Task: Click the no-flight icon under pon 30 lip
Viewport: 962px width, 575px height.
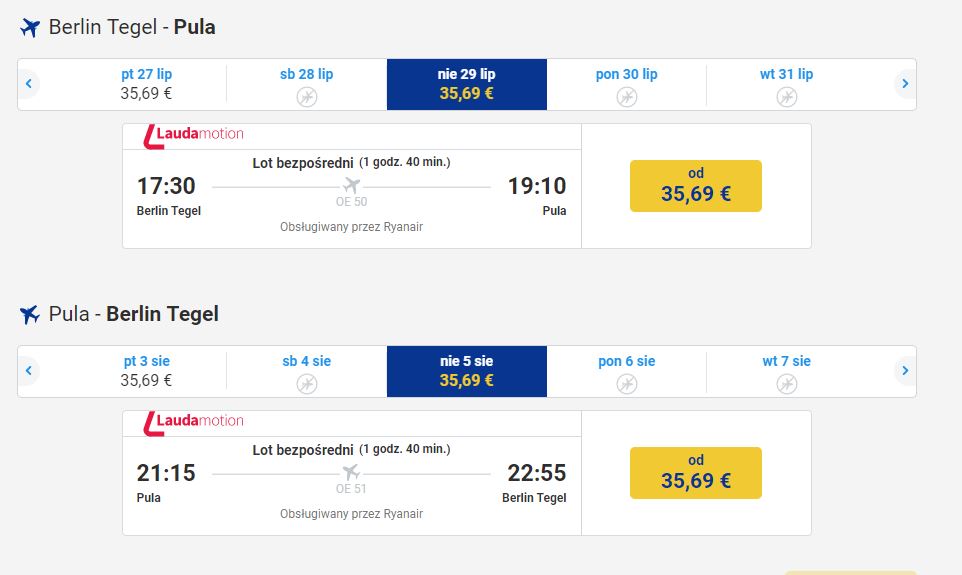Action: click(x=626, y=97)
